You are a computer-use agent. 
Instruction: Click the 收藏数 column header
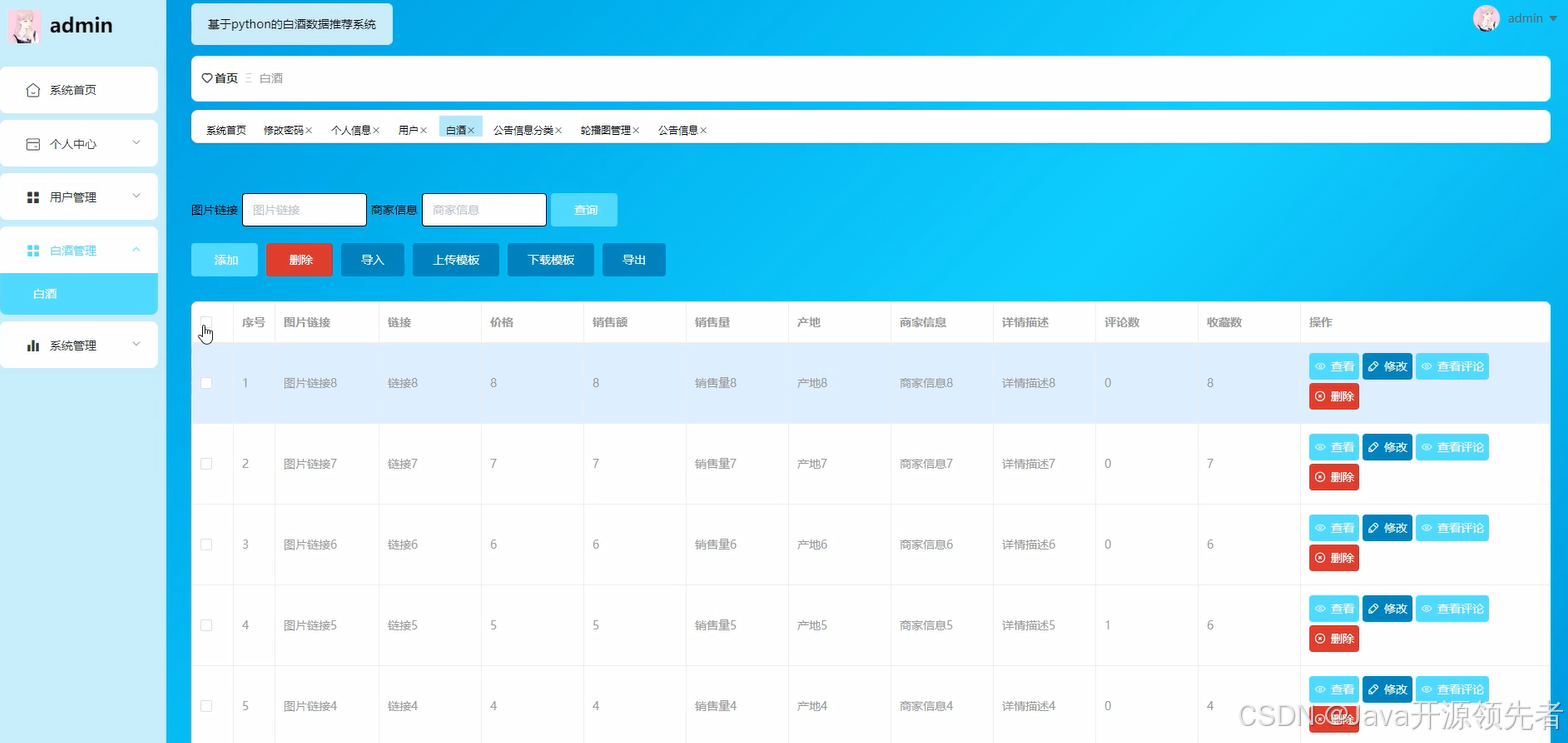click(1224, 322)
